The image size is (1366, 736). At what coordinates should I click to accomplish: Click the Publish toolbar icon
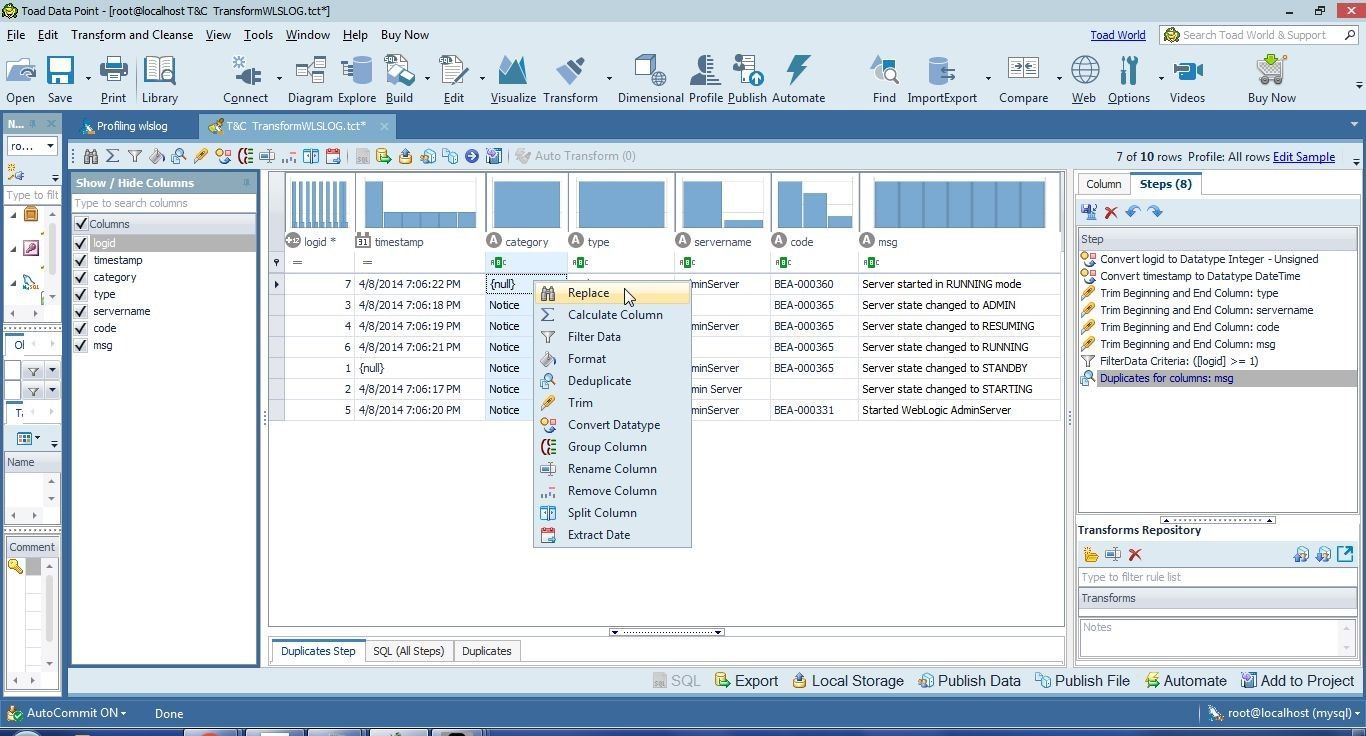pos(747,79)
